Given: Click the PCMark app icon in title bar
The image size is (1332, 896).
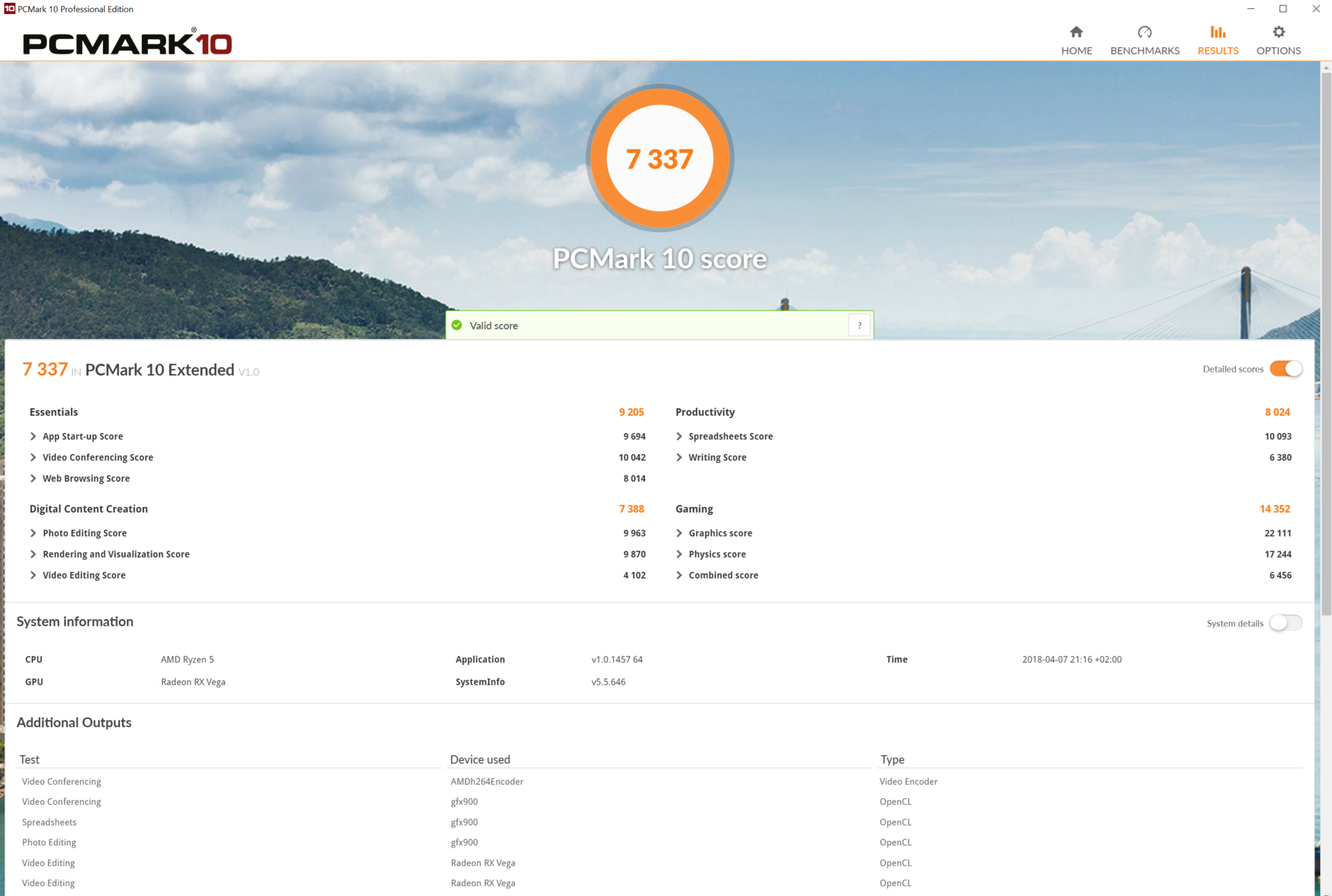Looking at the screenshot, I should click(x=9, y=9).
